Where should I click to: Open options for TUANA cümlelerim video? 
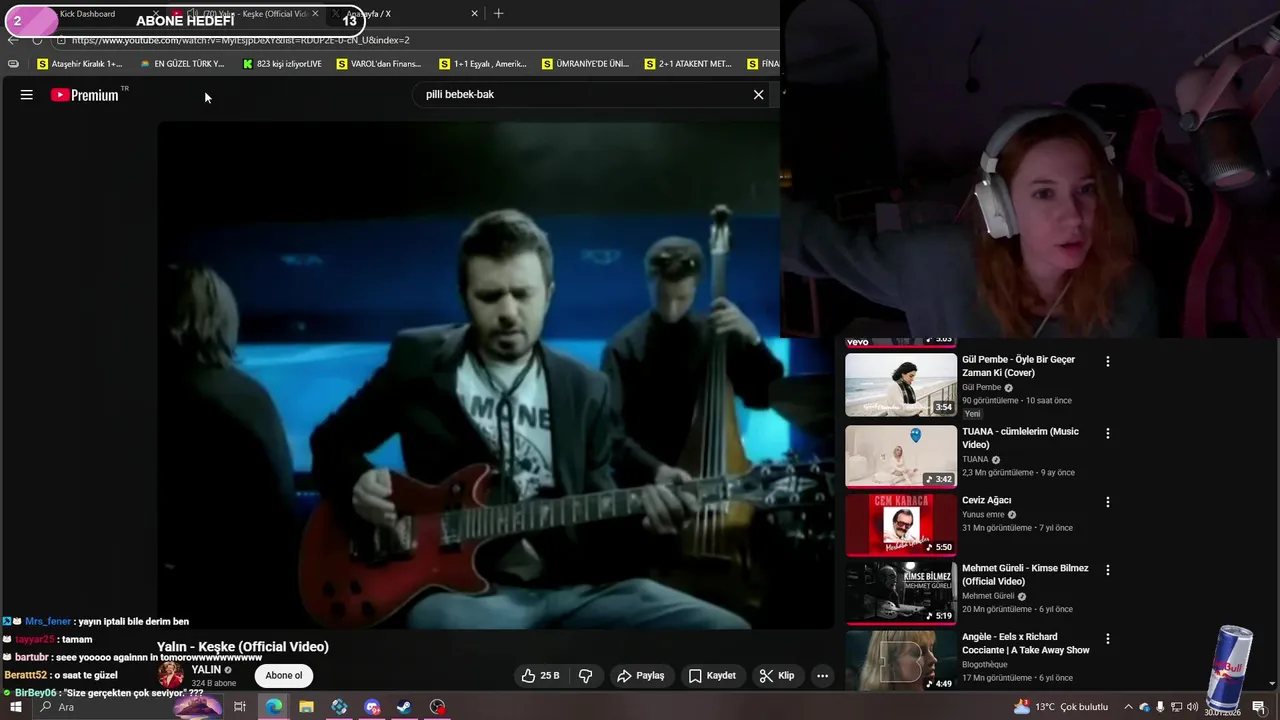[x=1107, y=433]
